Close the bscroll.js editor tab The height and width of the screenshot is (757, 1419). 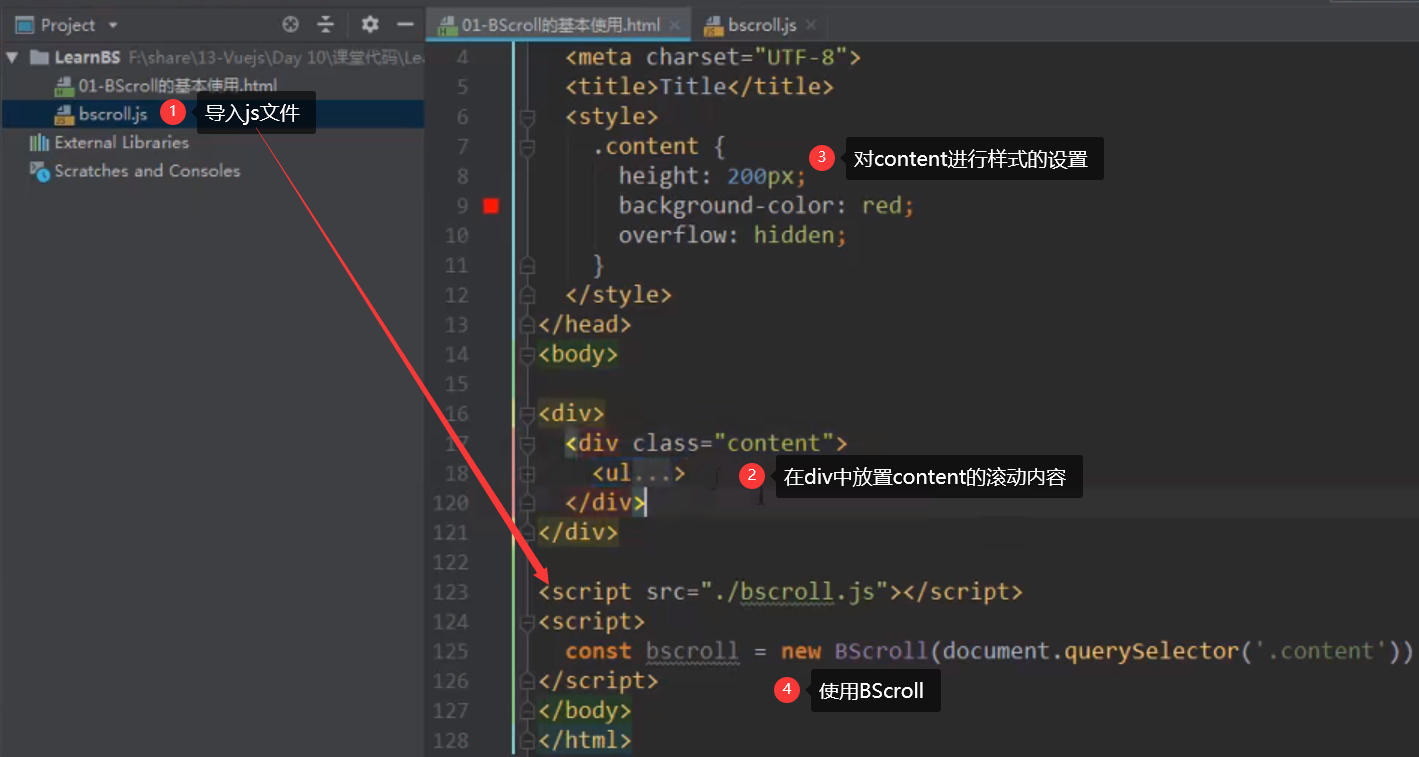(810, 25)
